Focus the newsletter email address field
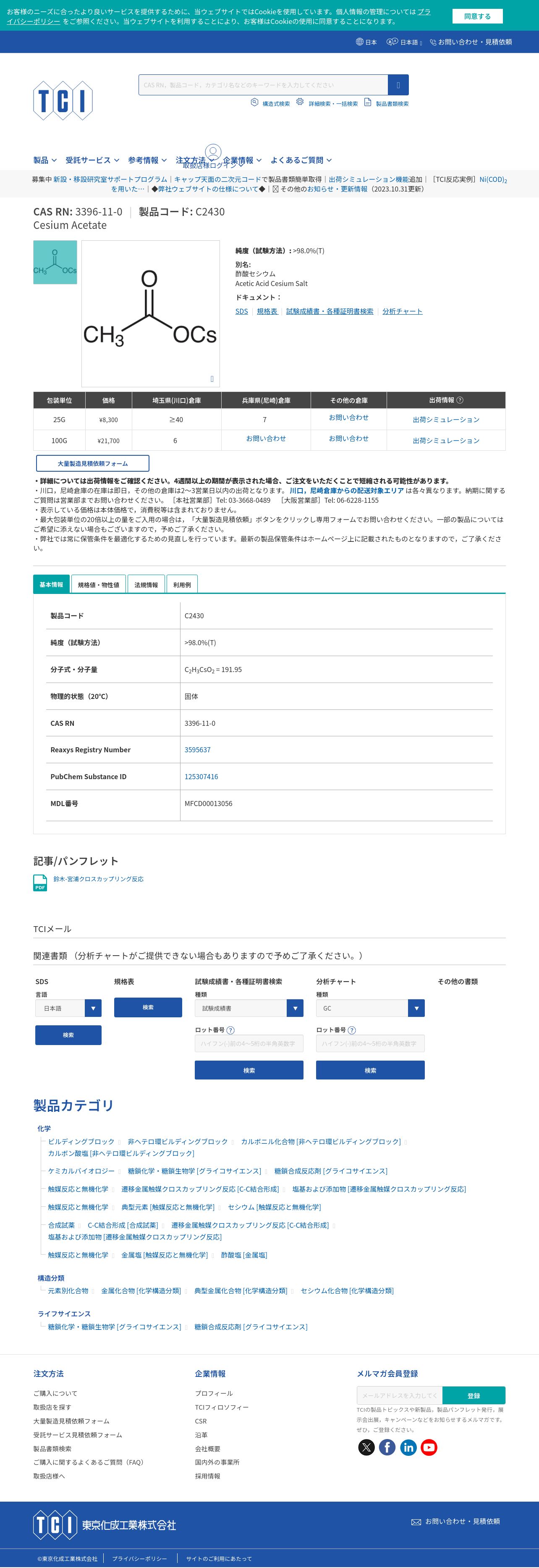This screenshot has height=1568, width=539. 400,1396
